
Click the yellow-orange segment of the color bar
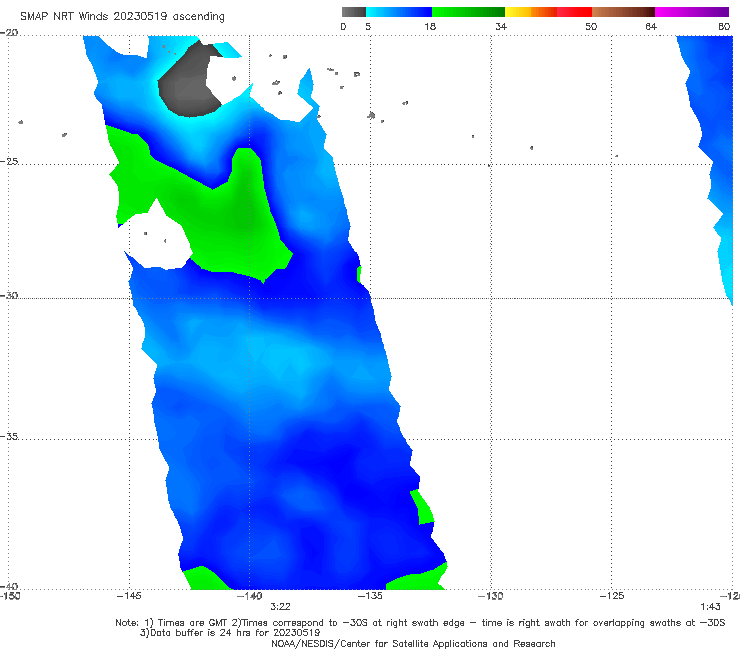(531, 12)
